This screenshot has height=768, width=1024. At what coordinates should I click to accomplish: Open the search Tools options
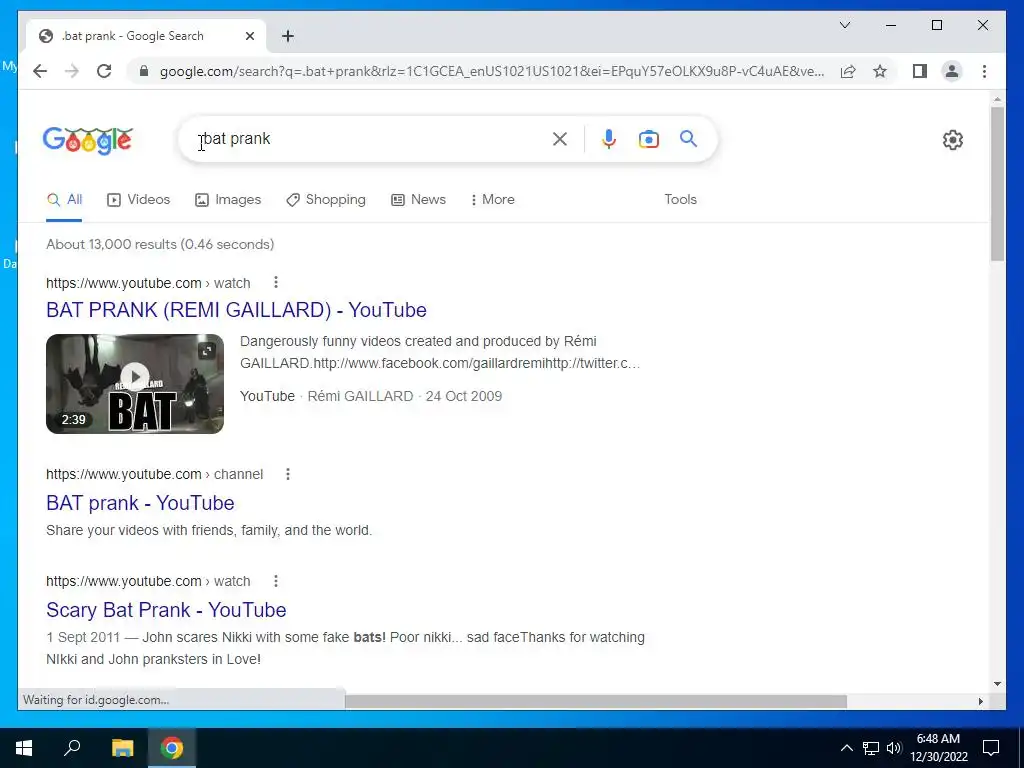(680, 200)
